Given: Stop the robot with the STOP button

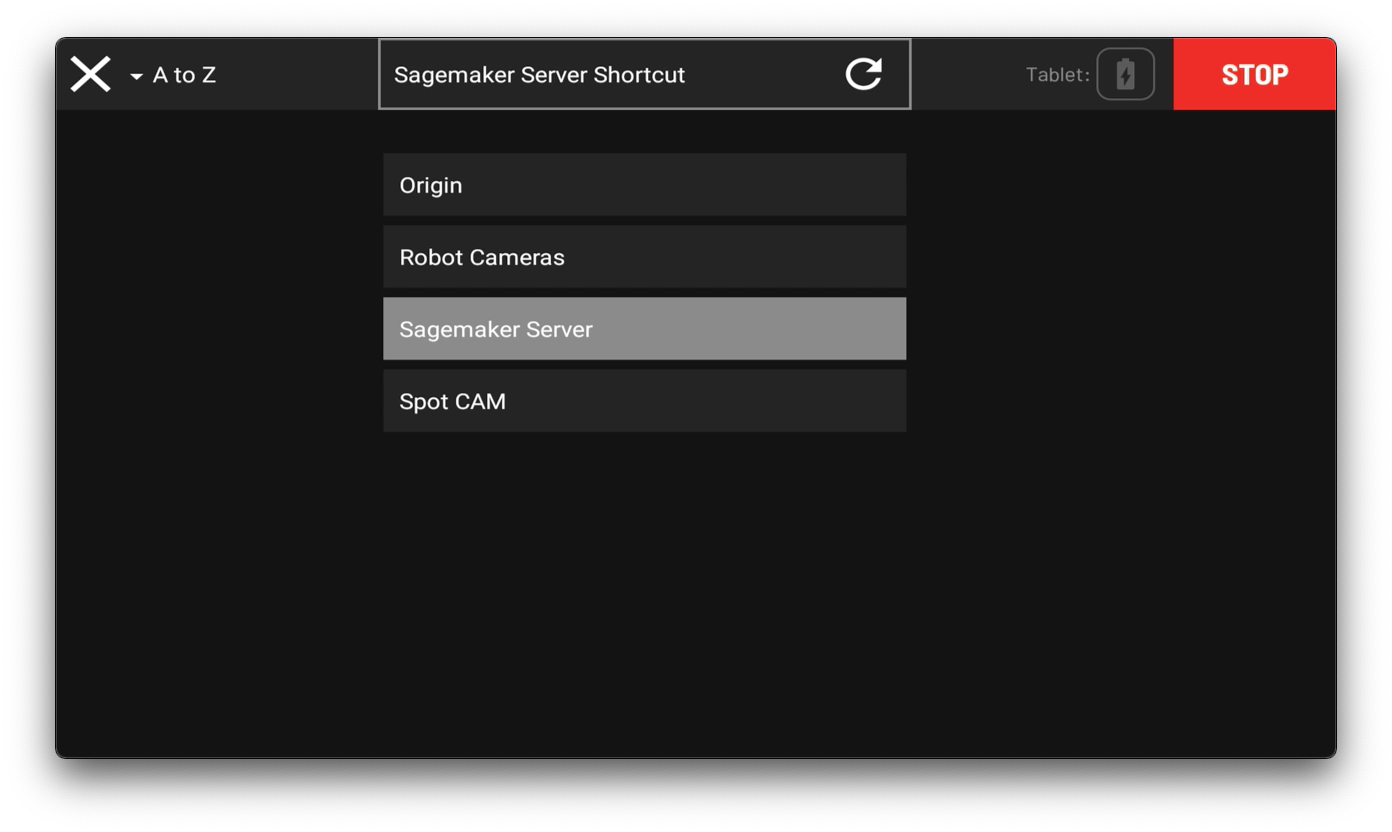Looking at the screenshot, I should pos(1254,75).
